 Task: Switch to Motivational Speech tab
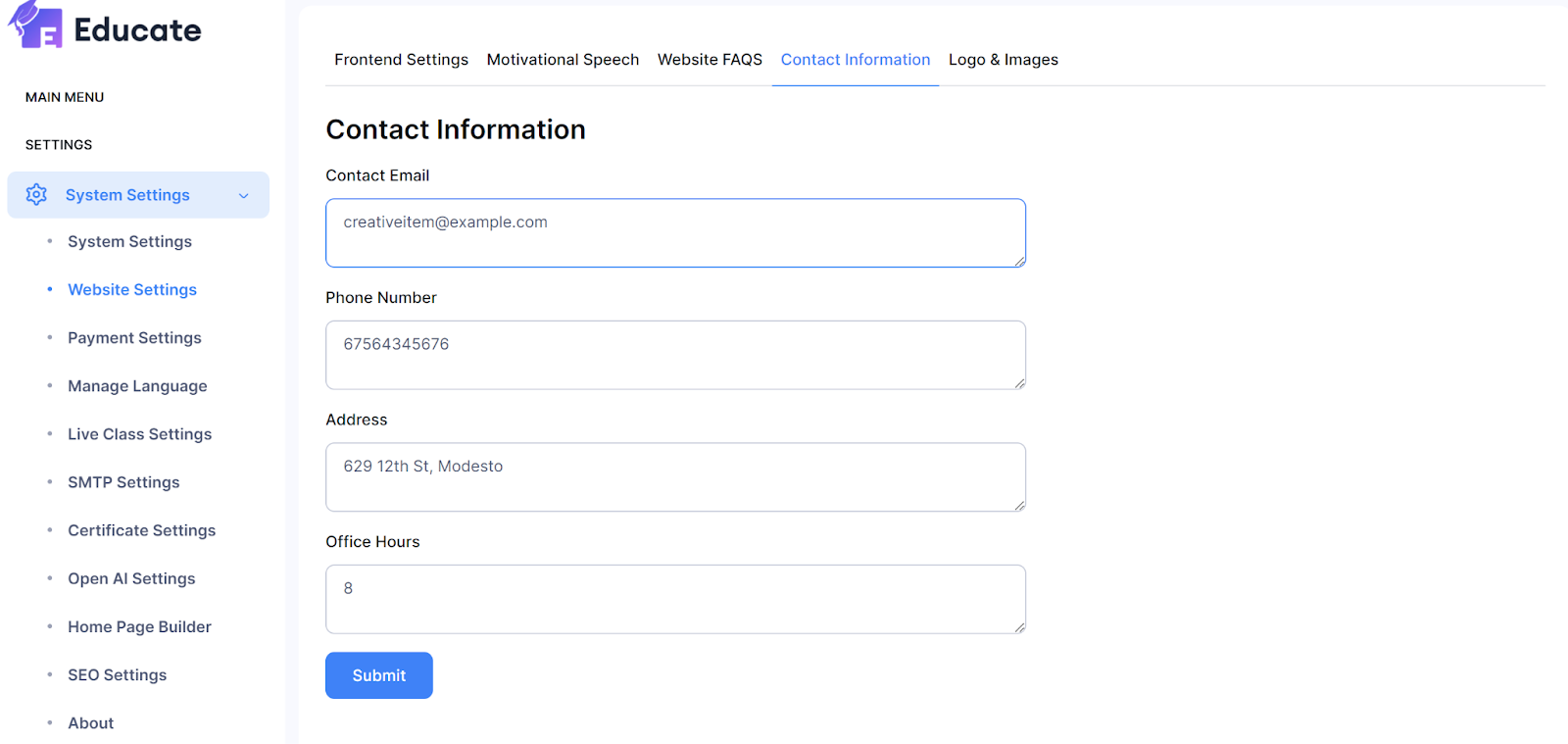point(563,60)
